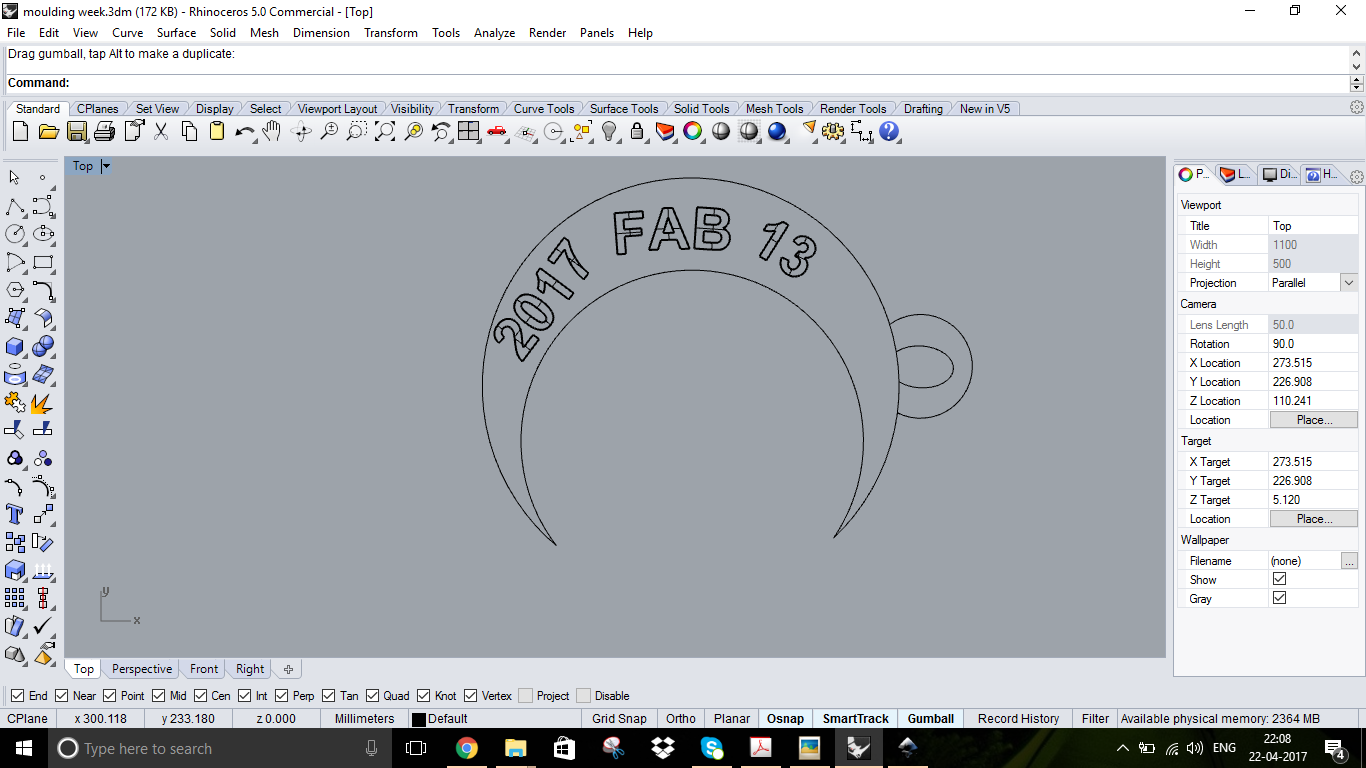Enable the Project osnap checkbox

(x=526, y=696)
